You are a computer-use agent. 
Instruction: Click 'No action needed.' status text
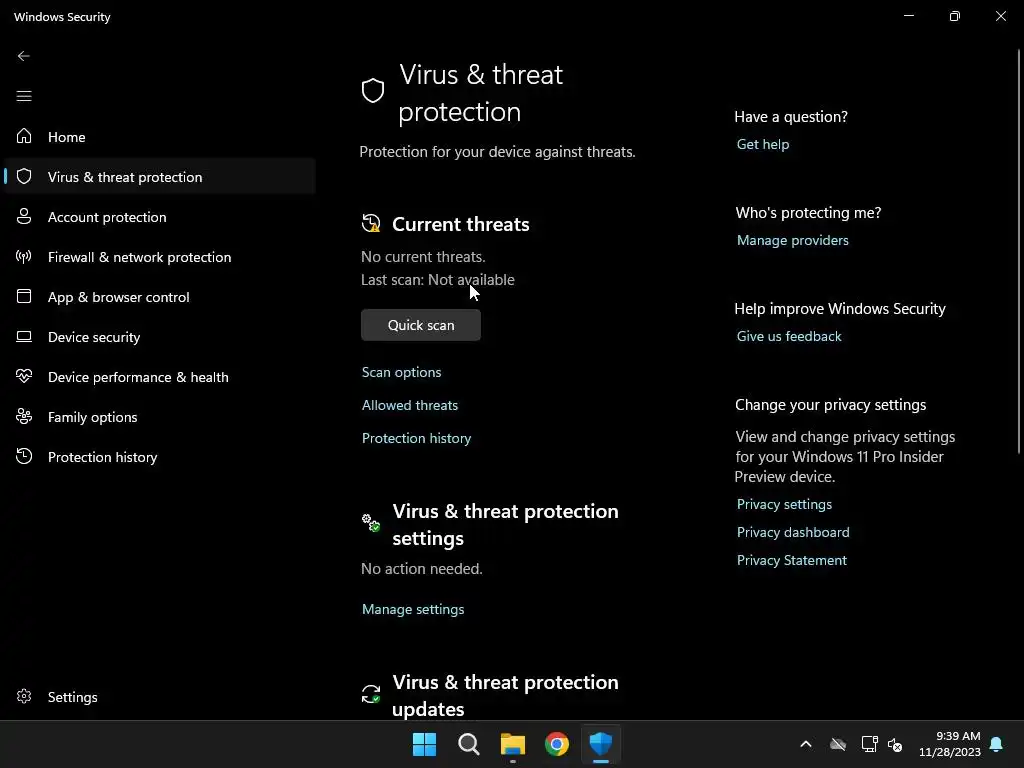pos(422,568)
